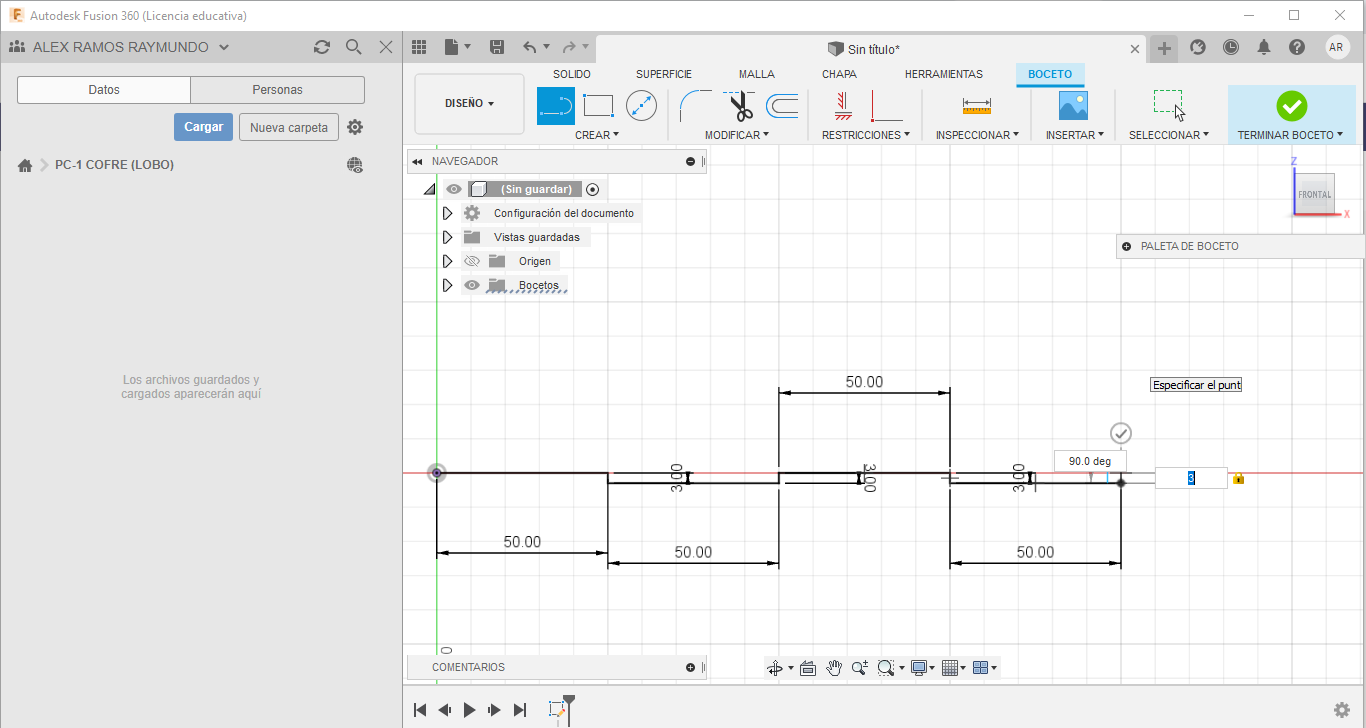Toggle visibility of the Origen folder

(x=472, y=261)
